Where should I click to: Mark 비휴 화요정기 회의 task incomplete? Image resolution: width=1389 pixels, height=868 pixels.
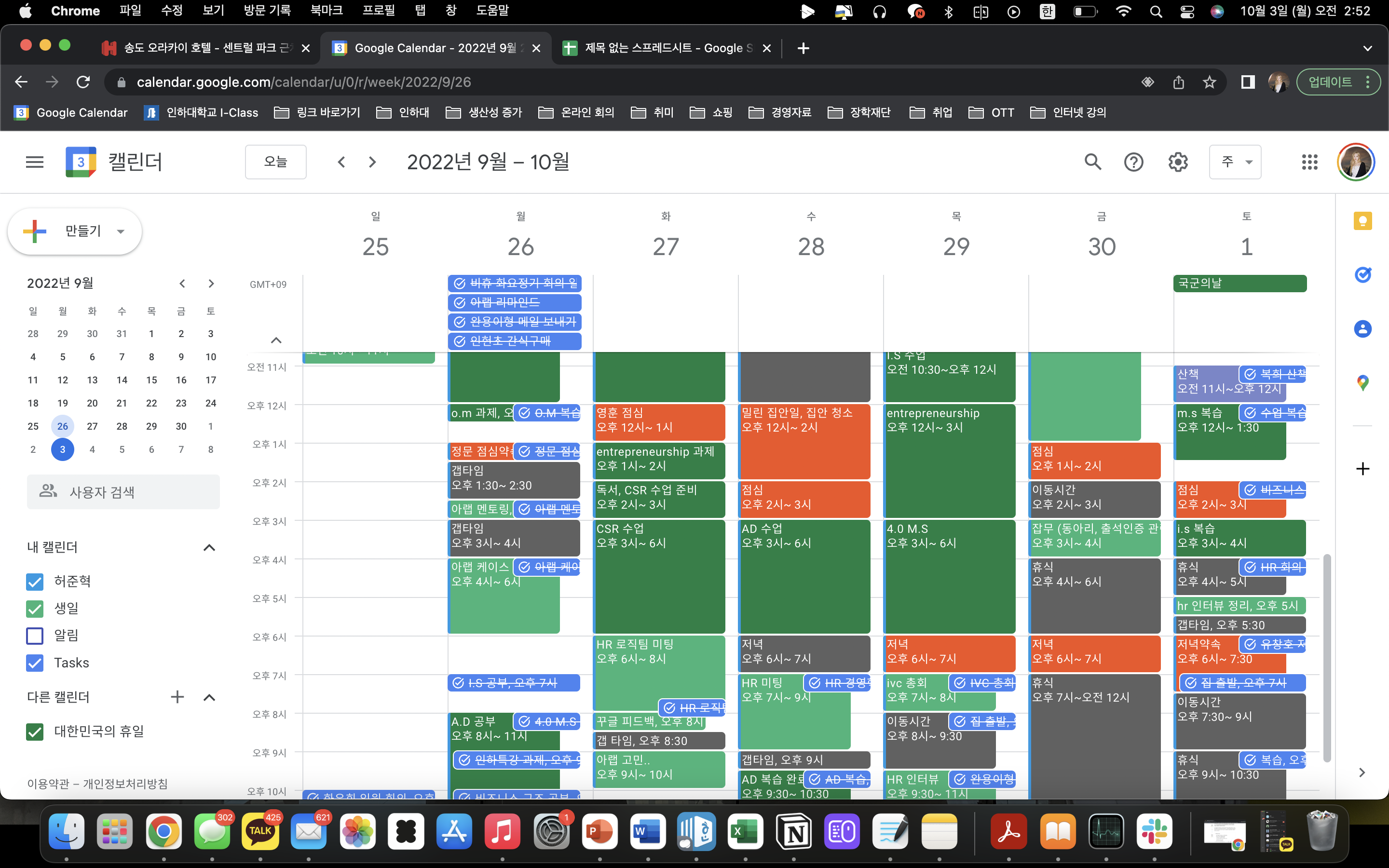coord(460,283)
